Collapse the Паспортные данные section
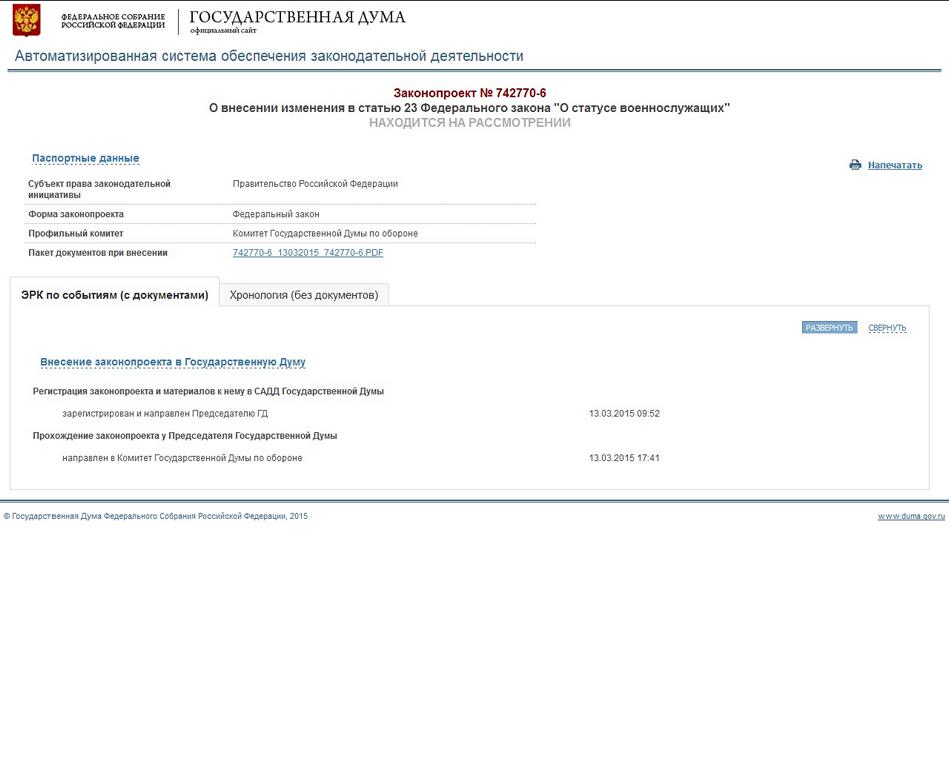This screenshot has width=949, height=768. tap(85, 158)
